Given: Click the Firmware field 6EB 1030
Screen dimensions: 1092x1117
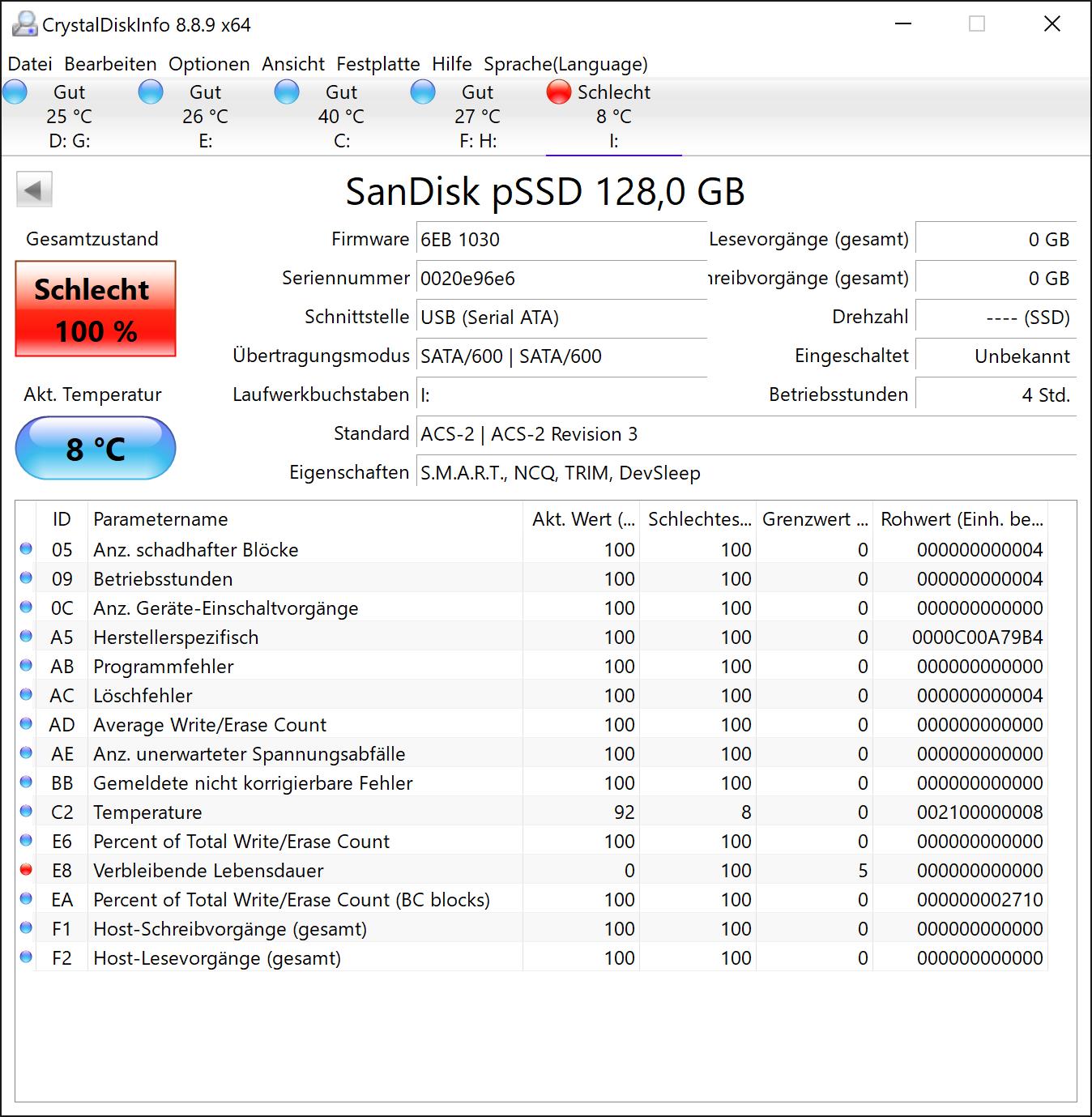Looking at the screenshot, I should pyautogui.click(x=561, y=240).
